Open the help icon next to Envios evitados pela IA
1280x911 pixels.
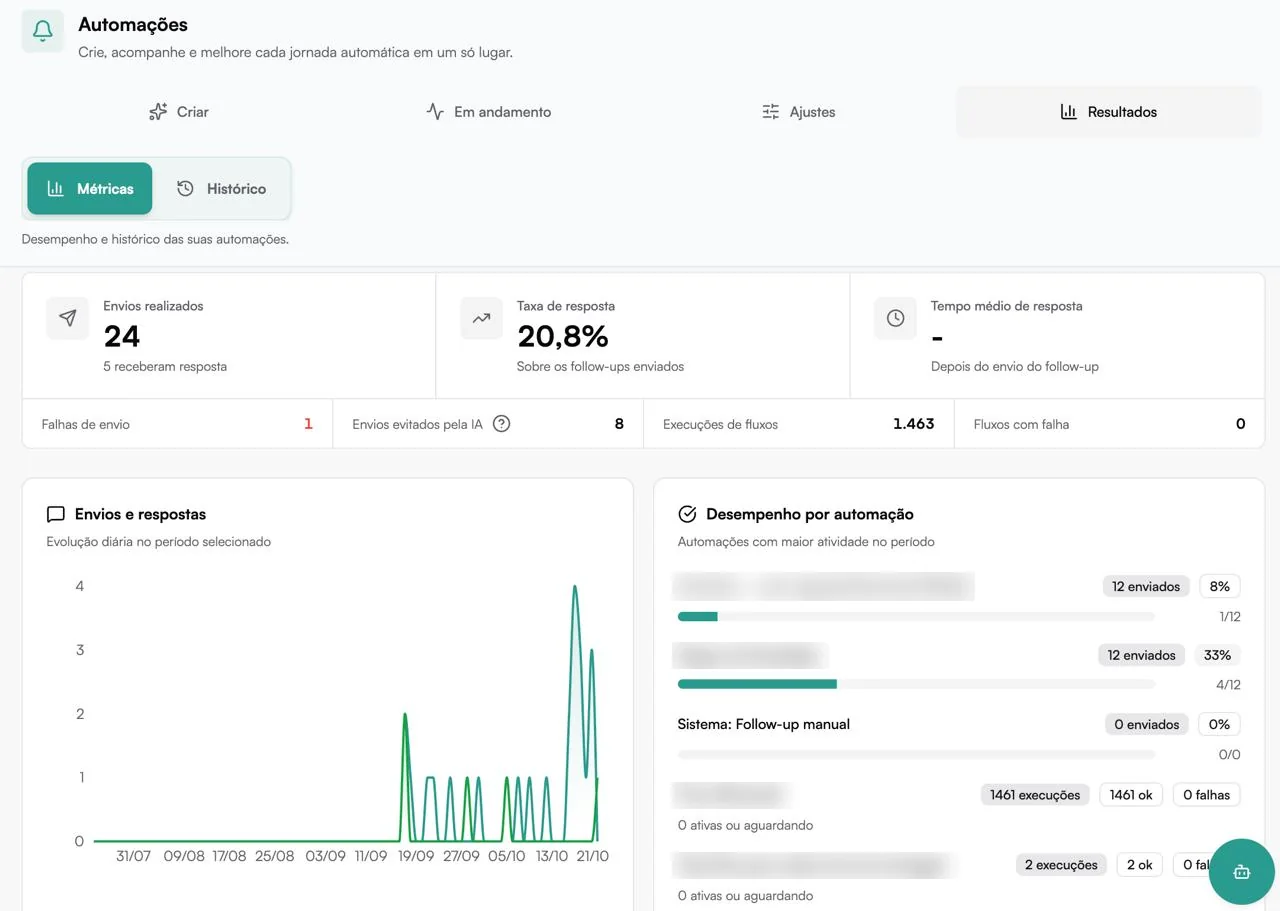coord(502,424)
